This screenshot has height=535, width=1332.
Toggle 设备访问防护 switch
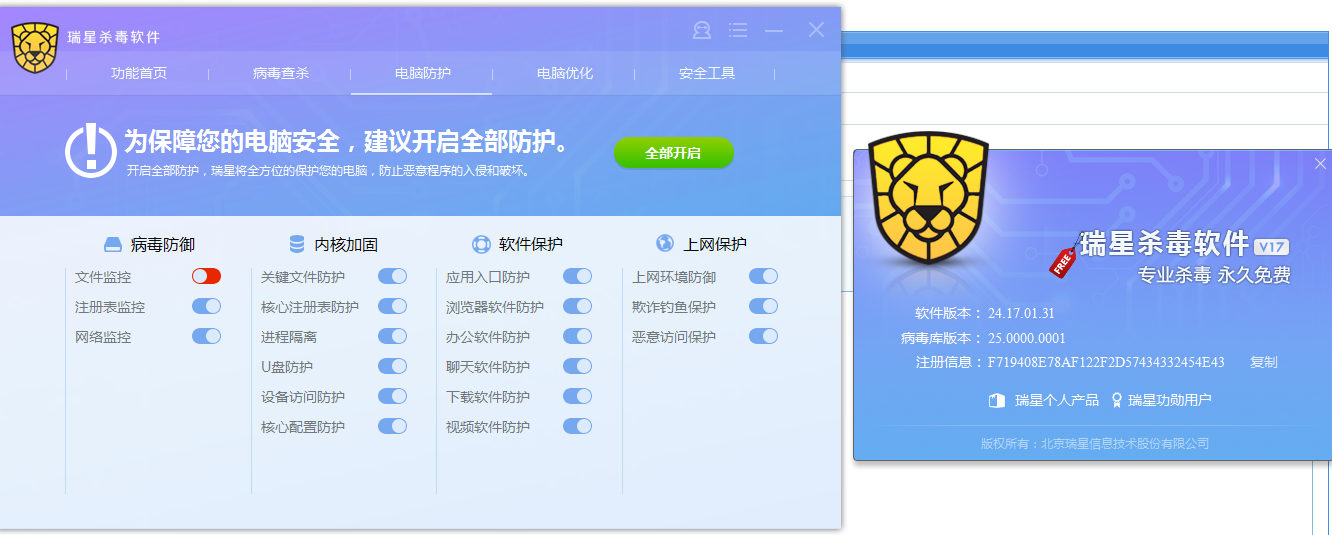coord(392,396)
